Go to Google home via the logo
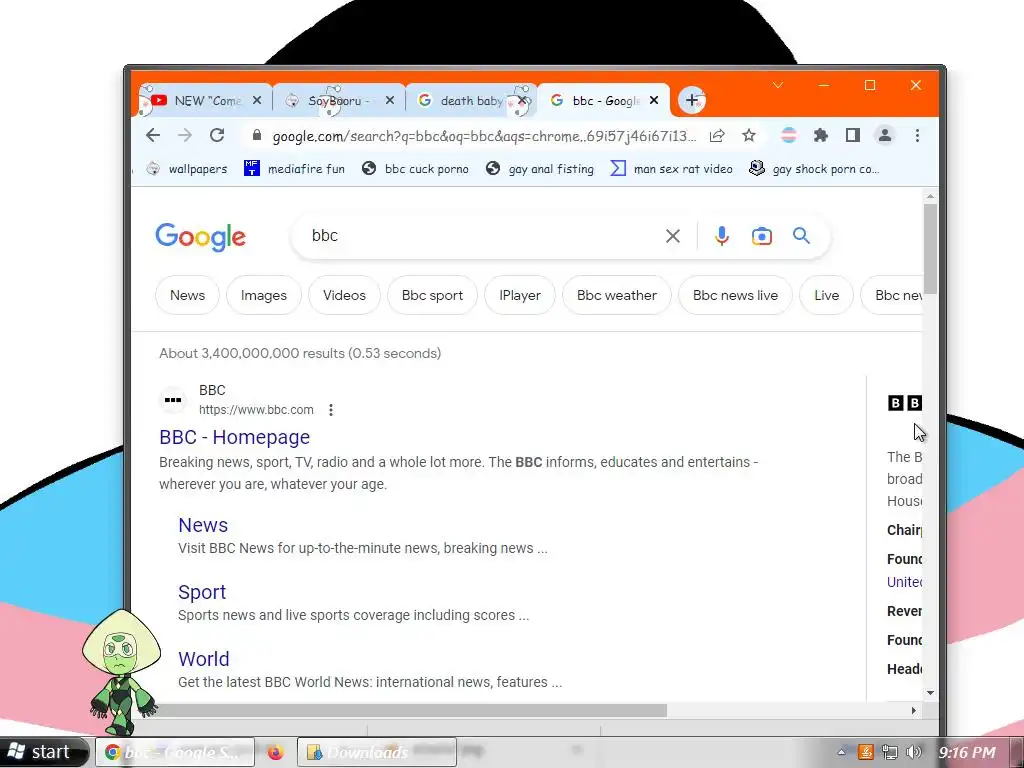The height and width of the screenshot is (768, 1024). (200, 236)
